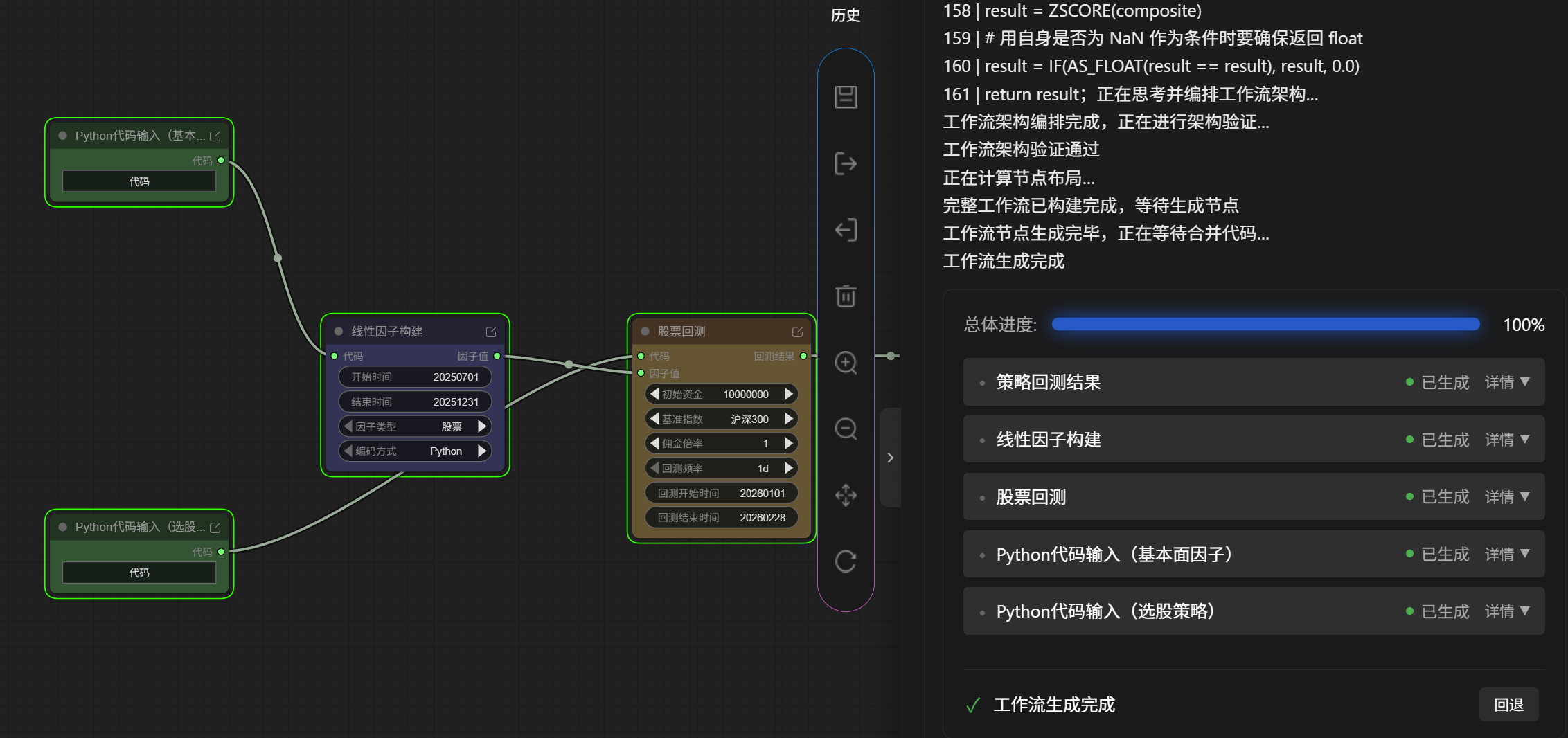1568x738 pixels.
Task: Click the import arrow icon in toolbar
Action: [846, 230]
